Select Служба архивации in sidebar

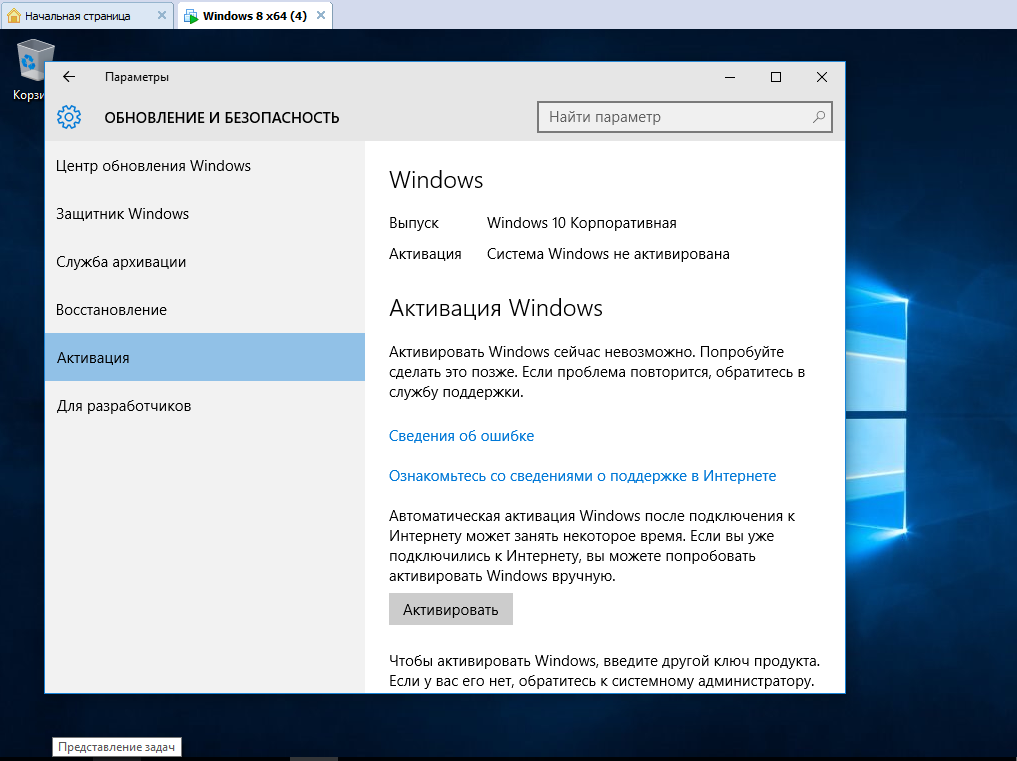click(205, 262)
